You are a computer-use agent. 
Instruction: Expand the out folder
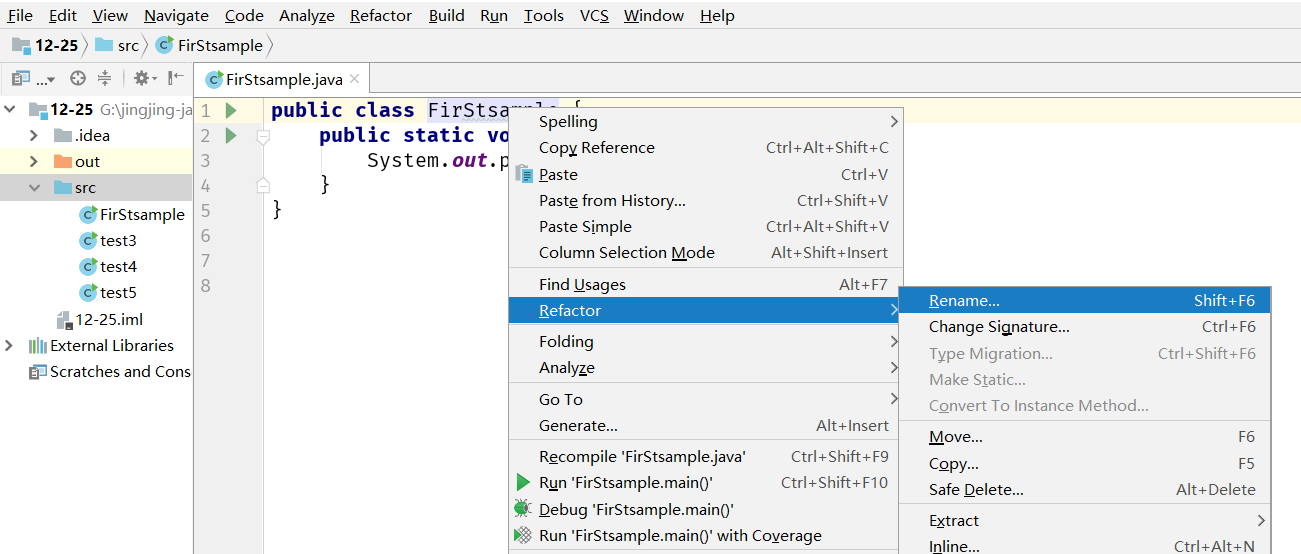[34, 162]
